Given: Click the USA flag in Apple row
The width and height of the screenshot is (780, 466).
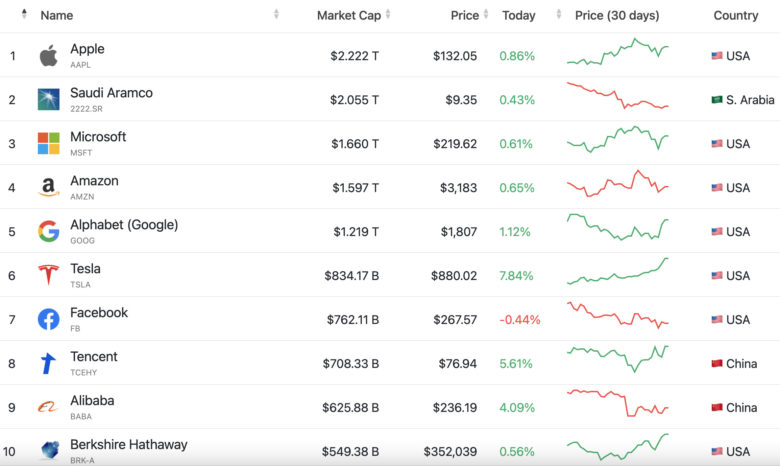Looking at the screenshot, I should tap(717, 56).
